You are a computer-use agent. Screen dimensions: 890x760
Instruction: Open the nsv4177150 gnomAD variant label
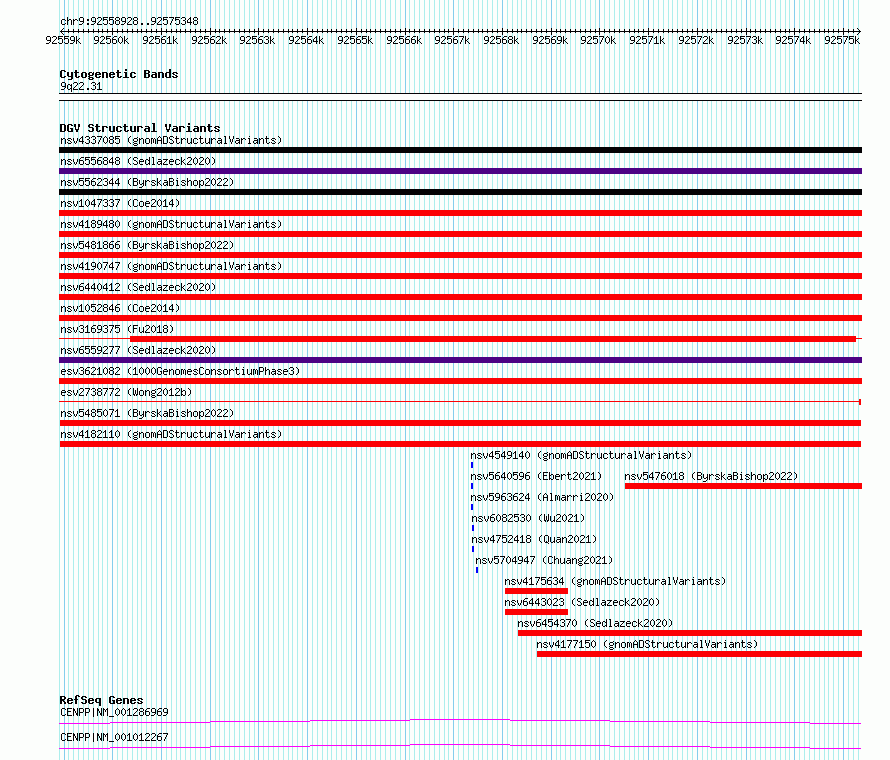tap(647, 644)
